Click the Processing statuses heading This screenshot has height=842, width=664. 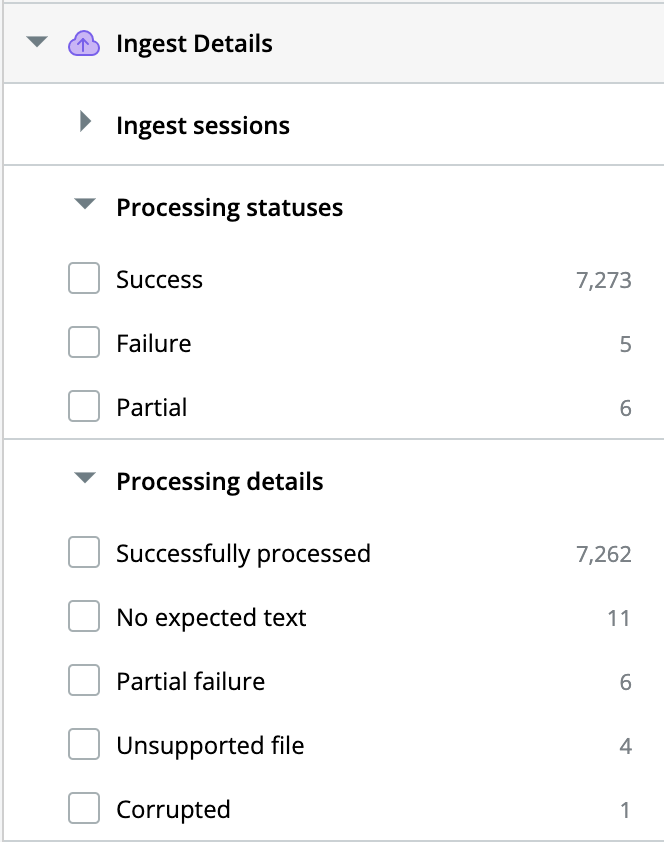tap(230, 208)
